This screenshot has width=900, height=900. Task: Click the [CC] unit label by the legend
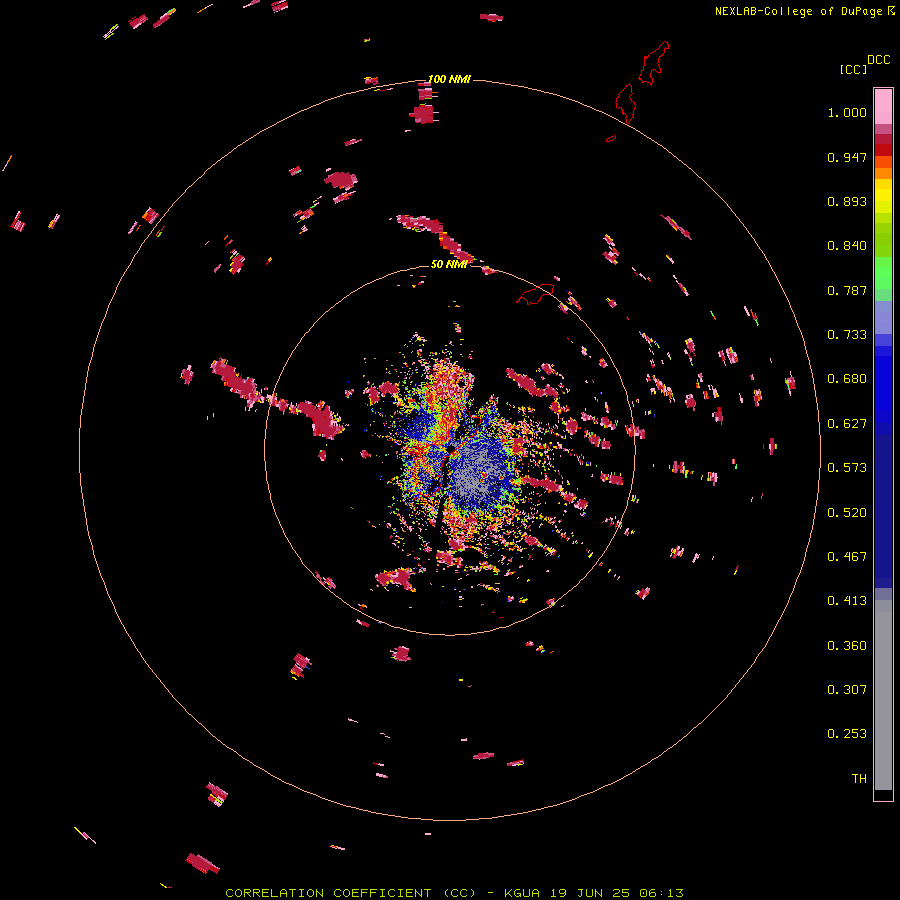click(x=853, y=69)
